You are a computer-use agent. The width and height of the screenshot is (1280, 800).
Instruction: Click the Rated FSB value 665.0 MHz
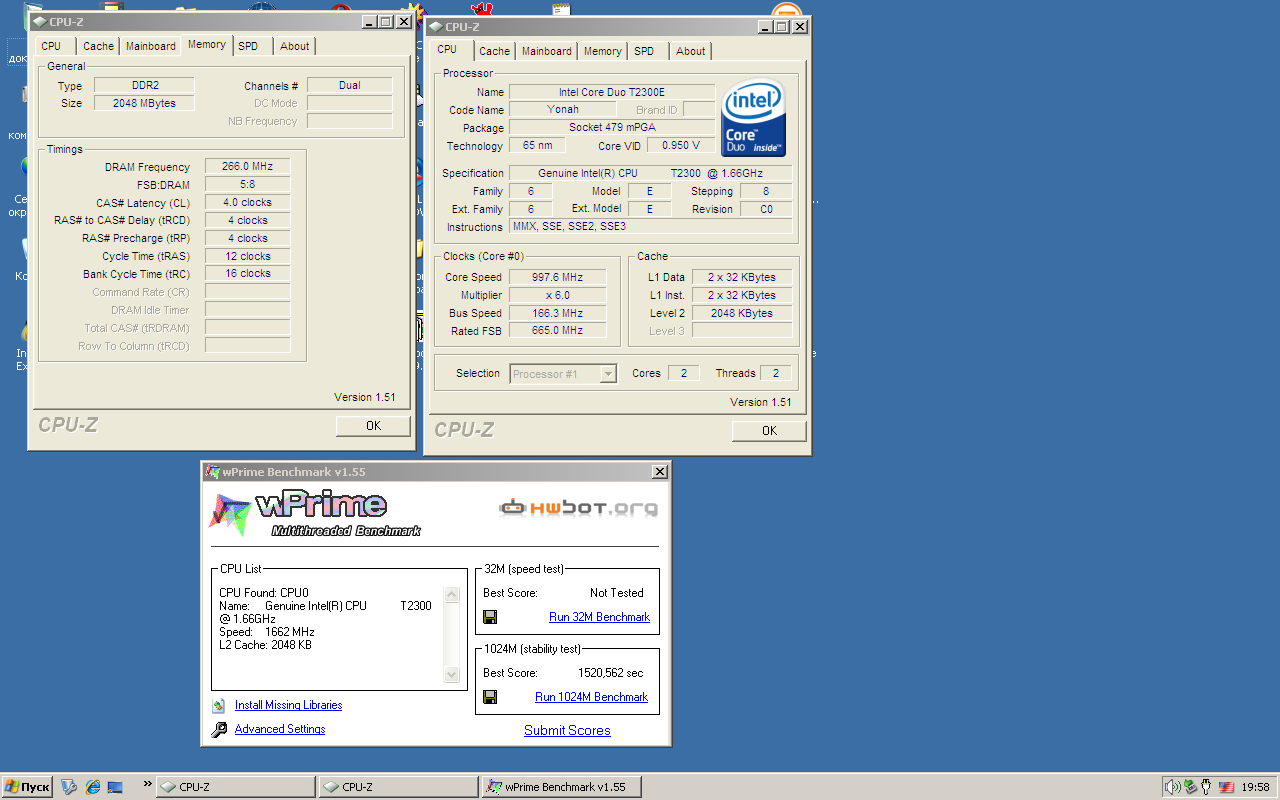coord(558,330)
